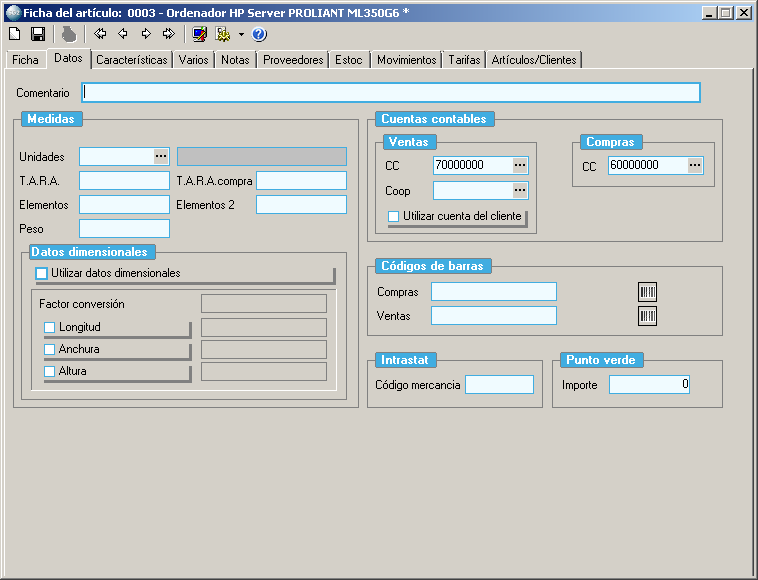Open Compras CC 60000000 lookup ellipsis
This screenshot has height=580, width=758.
coord(695,165)
